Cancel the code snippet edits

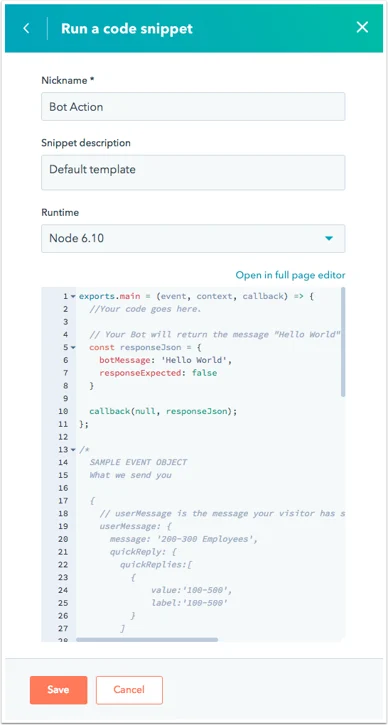[129, 690]
